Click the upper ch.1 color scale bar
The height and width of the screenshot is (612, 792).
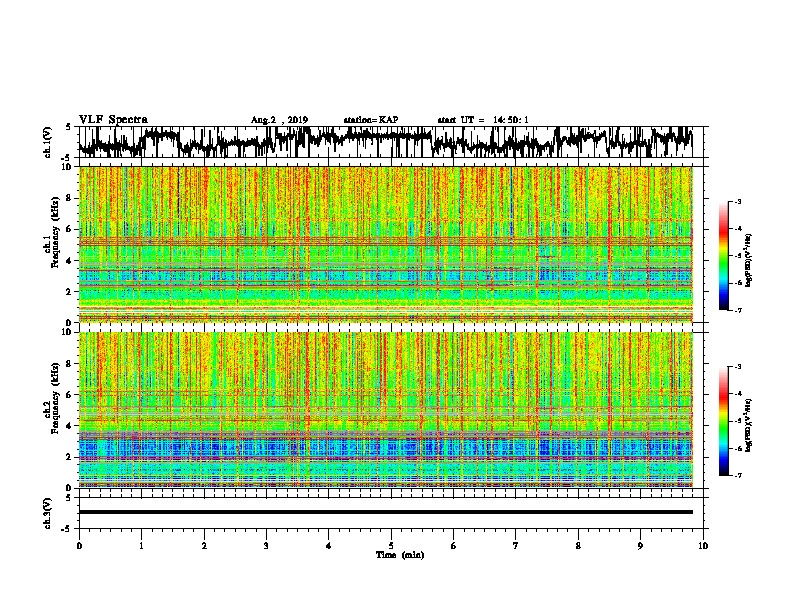724,256
